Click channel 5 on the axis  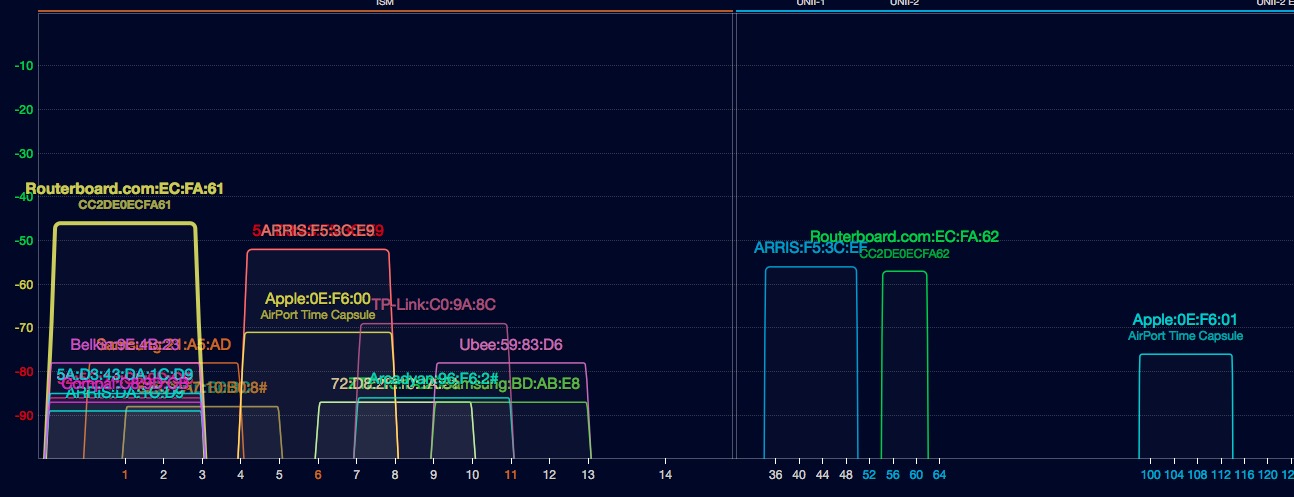pyautogui.click(x=279, y=475)
